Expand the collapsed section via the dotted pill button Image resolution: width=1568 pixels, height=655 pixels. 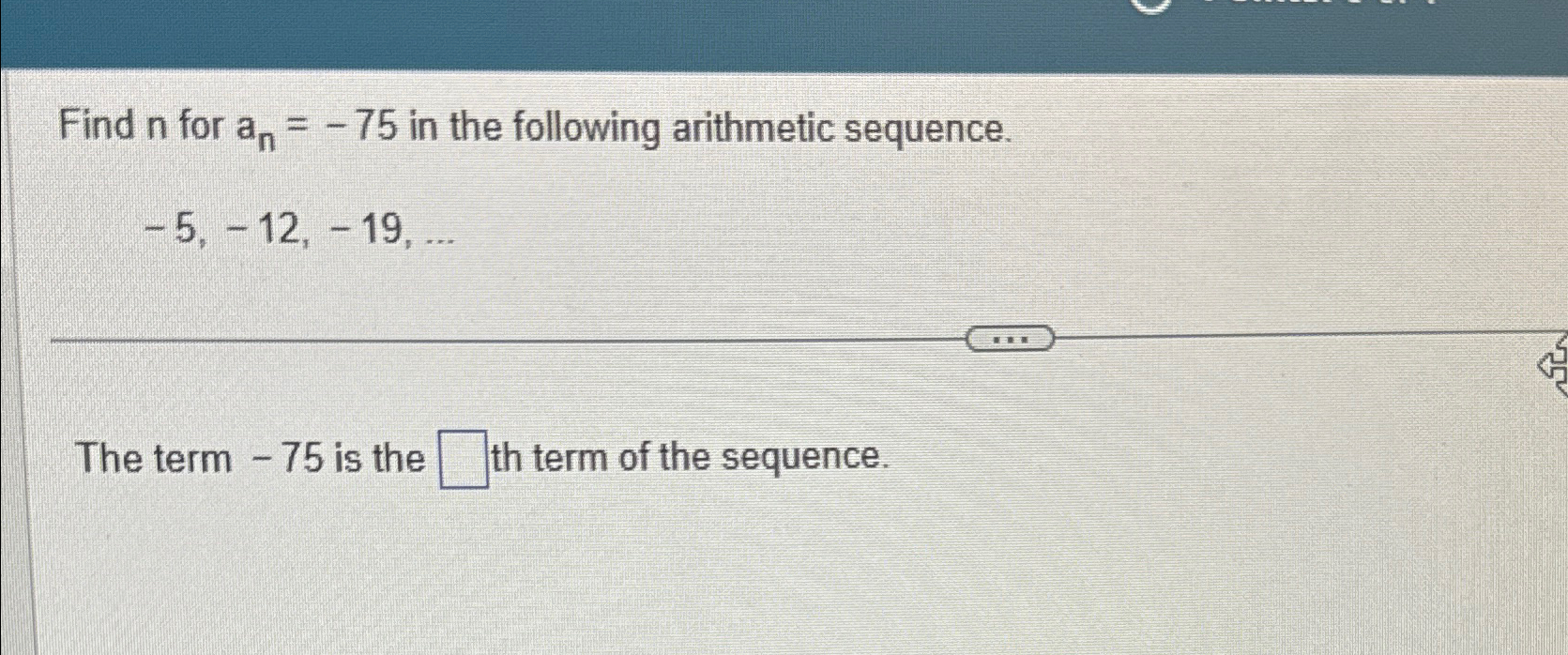point(1009,338)
